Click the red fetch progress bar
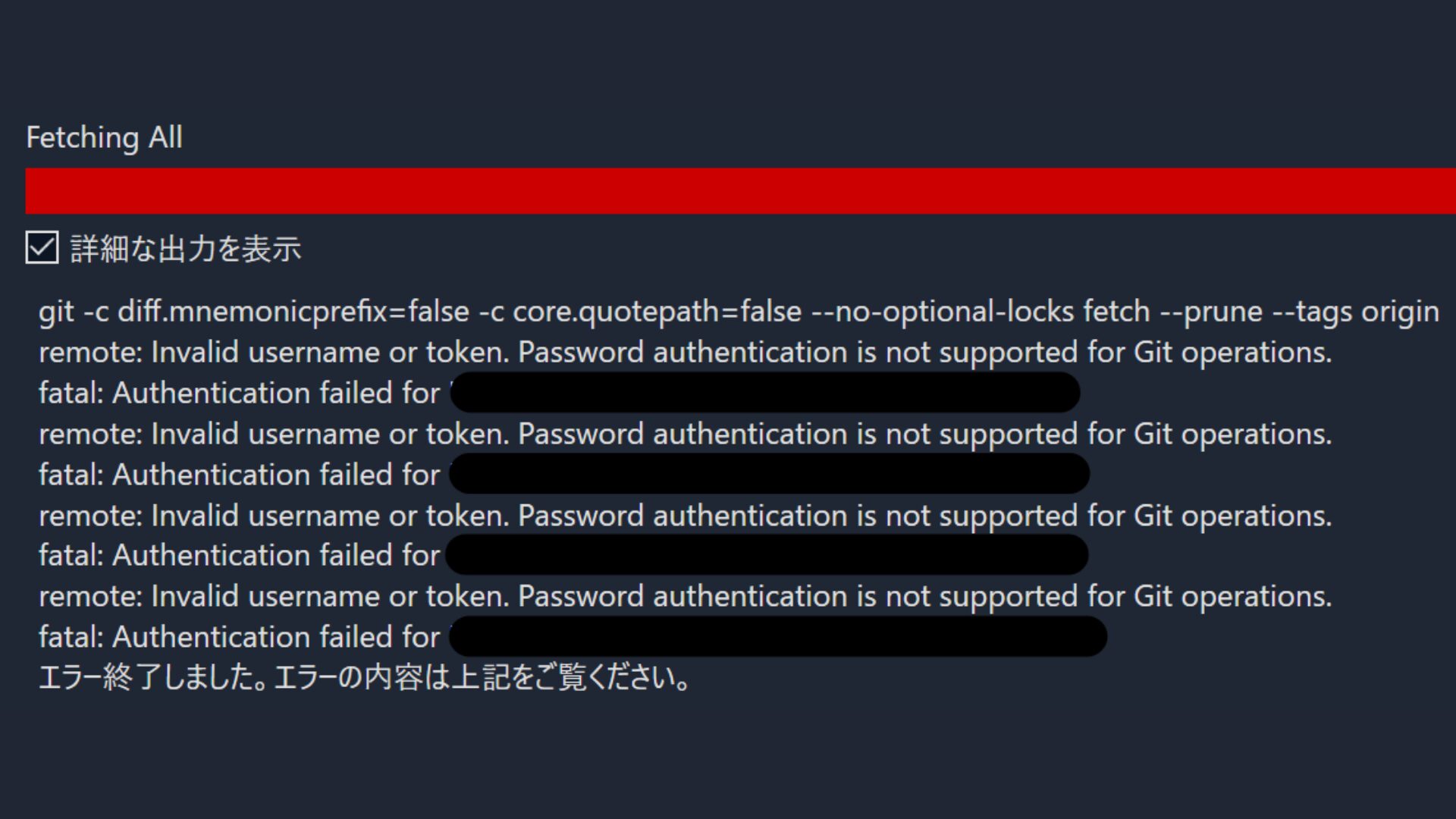The width and height of the screenshot is (1456, 819). click(x=740, y=191)
